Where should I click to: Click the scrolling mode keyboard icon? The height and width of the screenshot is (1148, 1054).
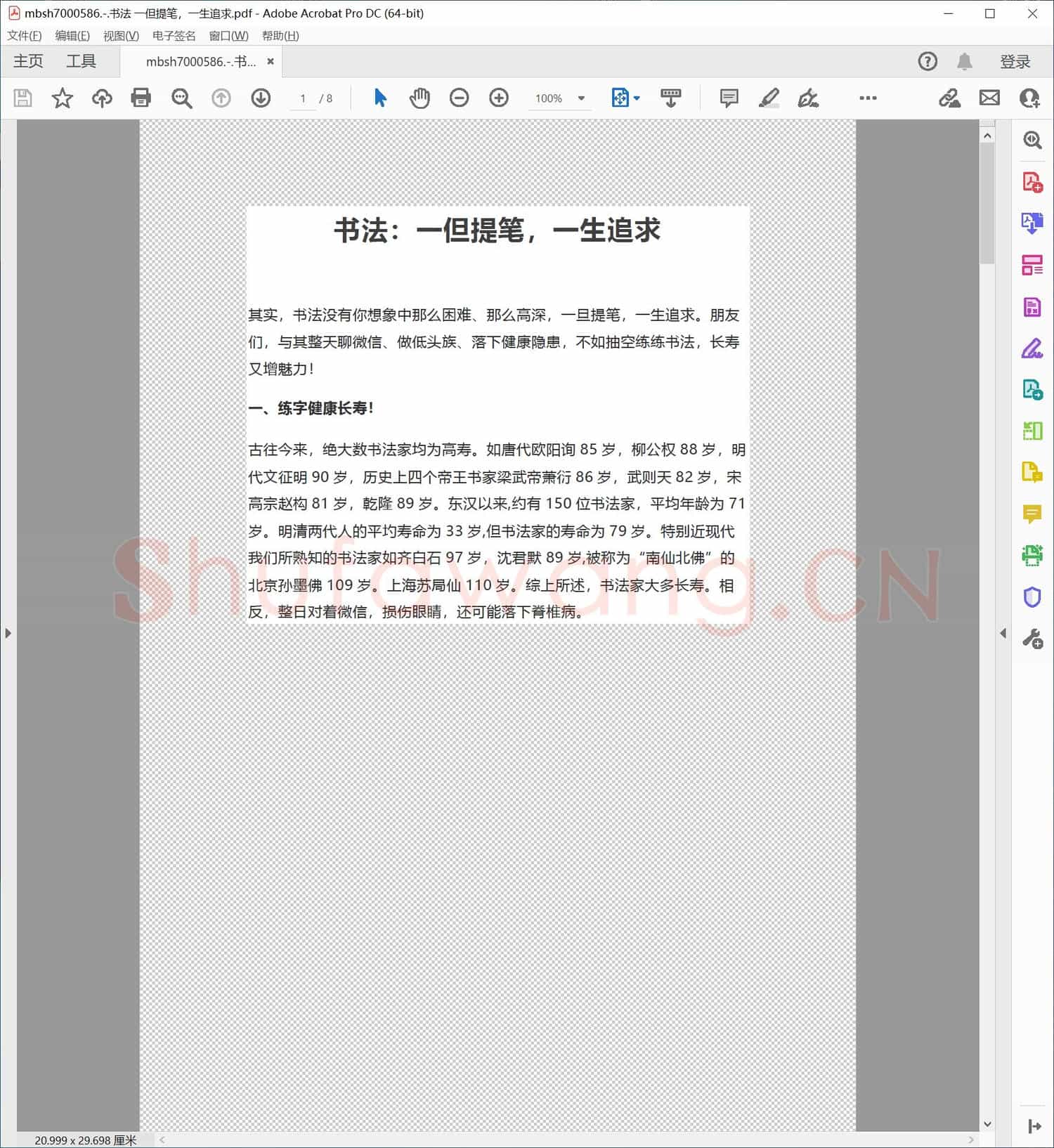671,98
